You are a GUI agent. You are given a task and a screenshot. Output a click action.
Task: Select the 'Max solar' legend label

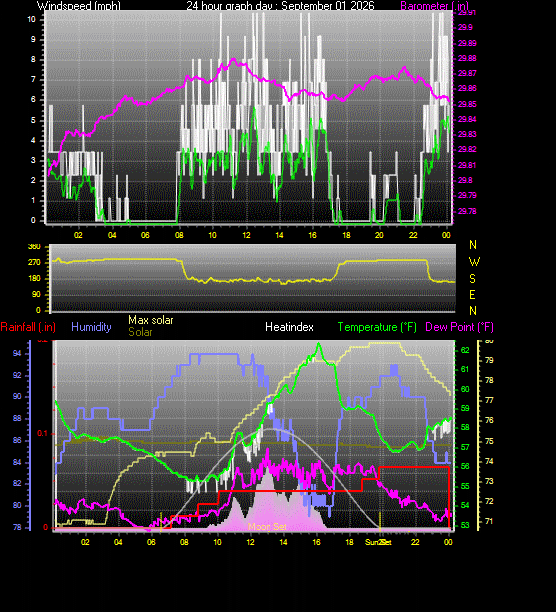(x=151, y=320)
